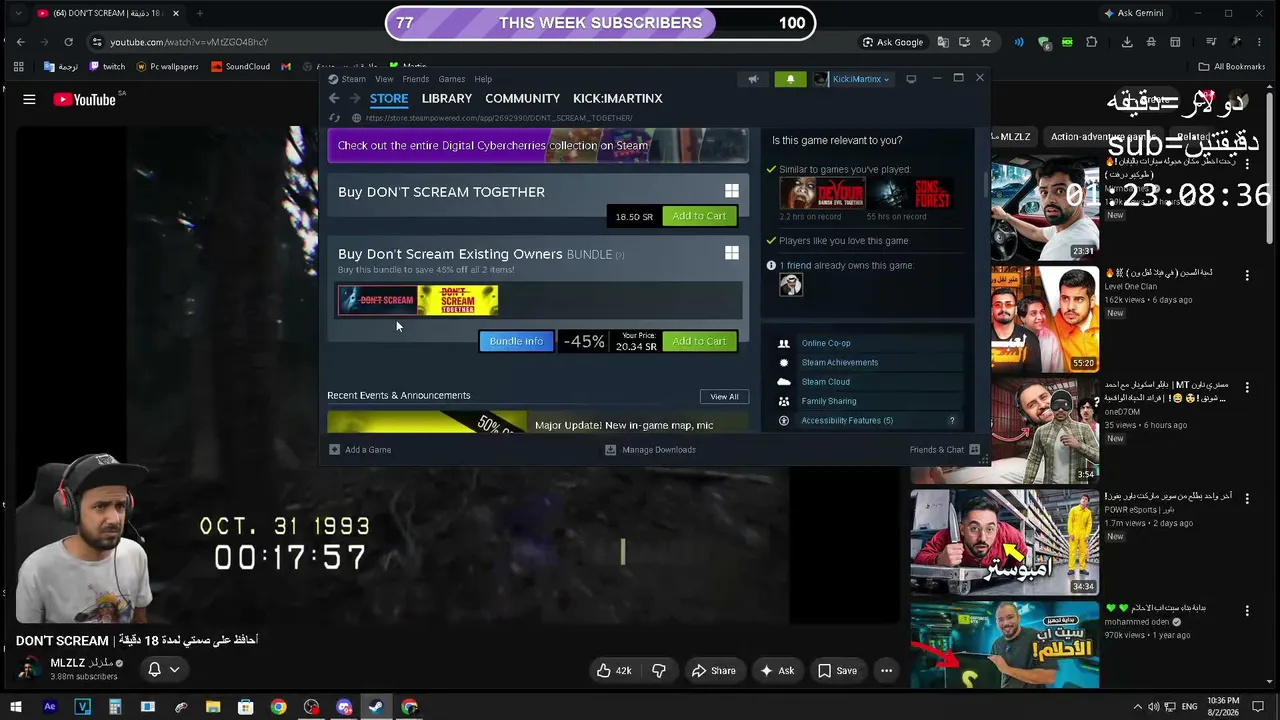Open Bundle info for the bundle
Image resolution: width=1280 pixels, height=720 pixels.
(516, 341)
